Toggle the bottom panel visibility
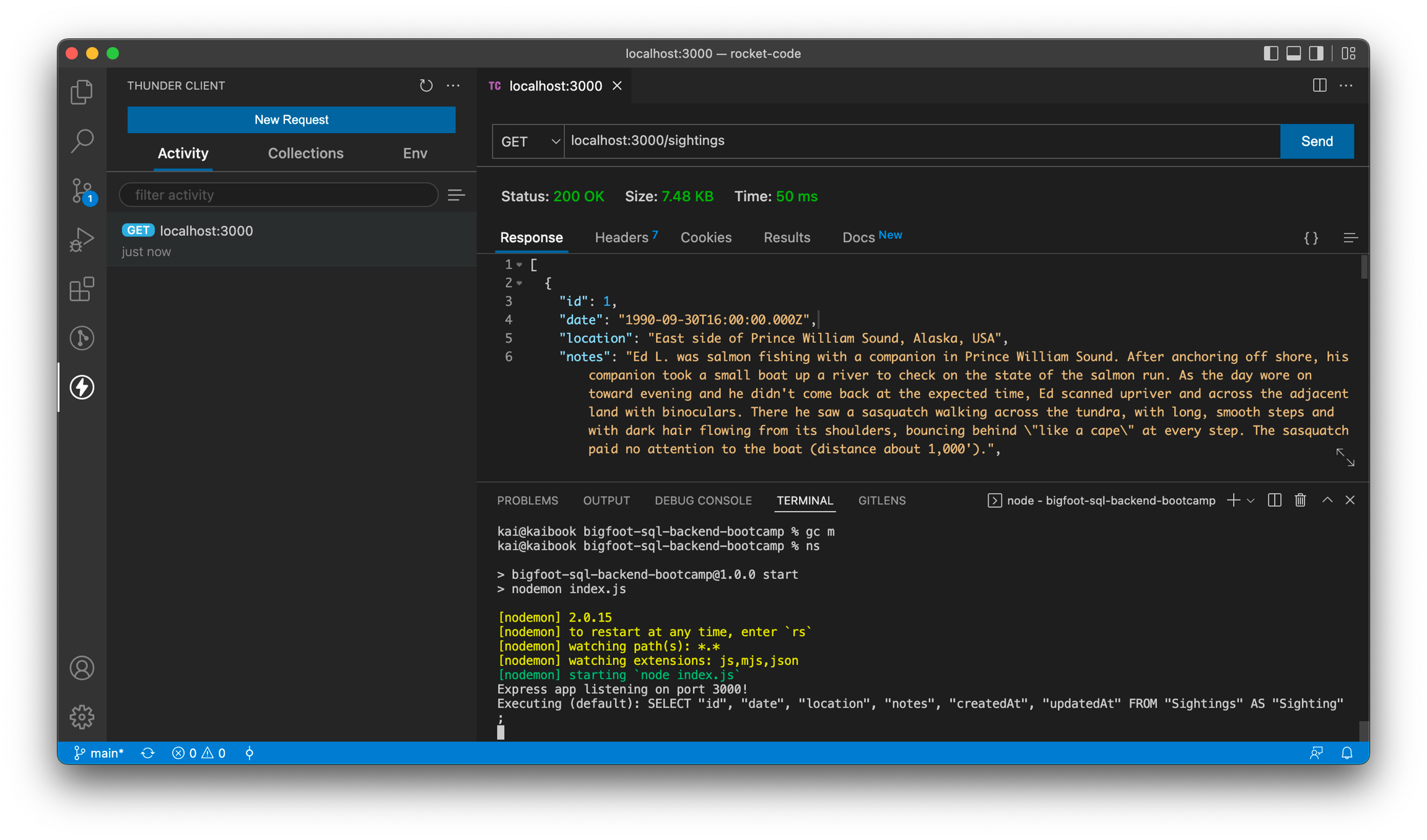Image resolution: width=1427 pixels, height=840 pixels. 1293,53
